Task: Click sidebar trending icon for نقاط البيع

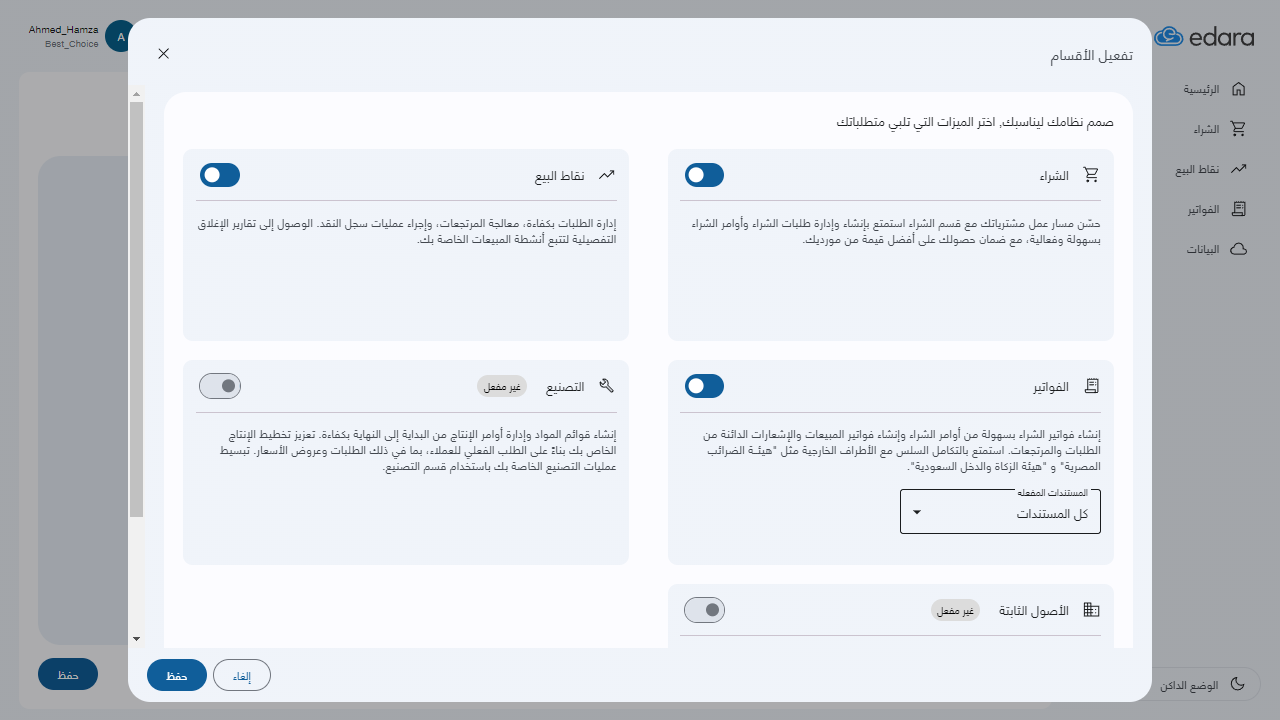Action: coord(1238,169)
